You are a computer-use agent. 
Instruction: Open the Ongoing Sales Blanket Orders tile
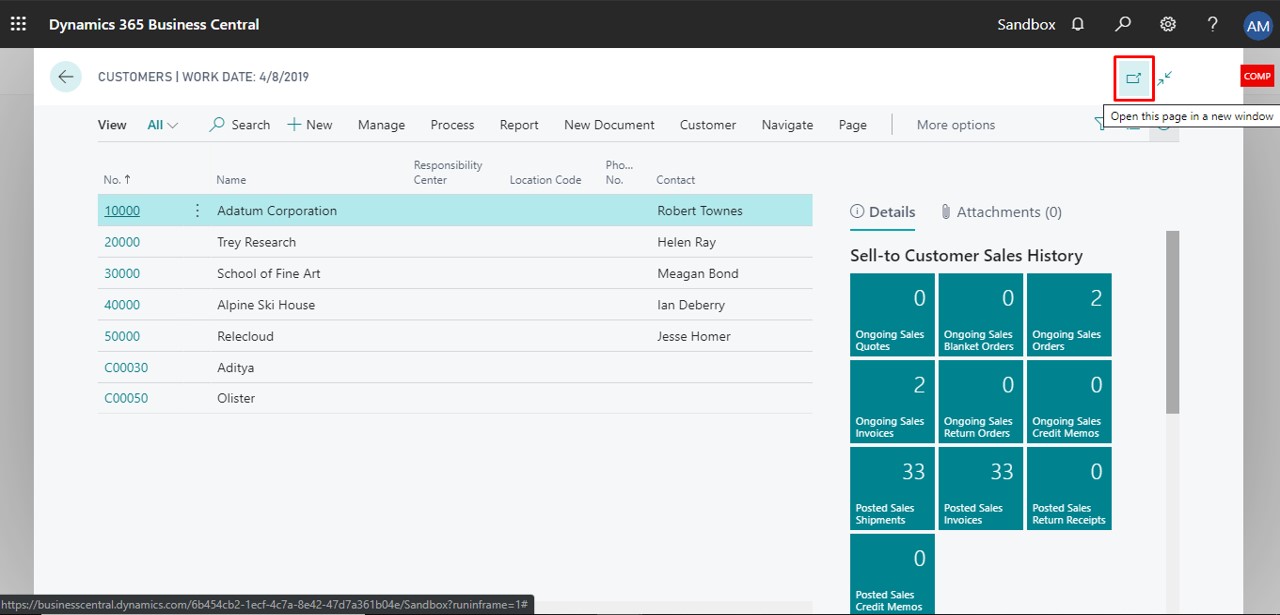pos(981,315)
